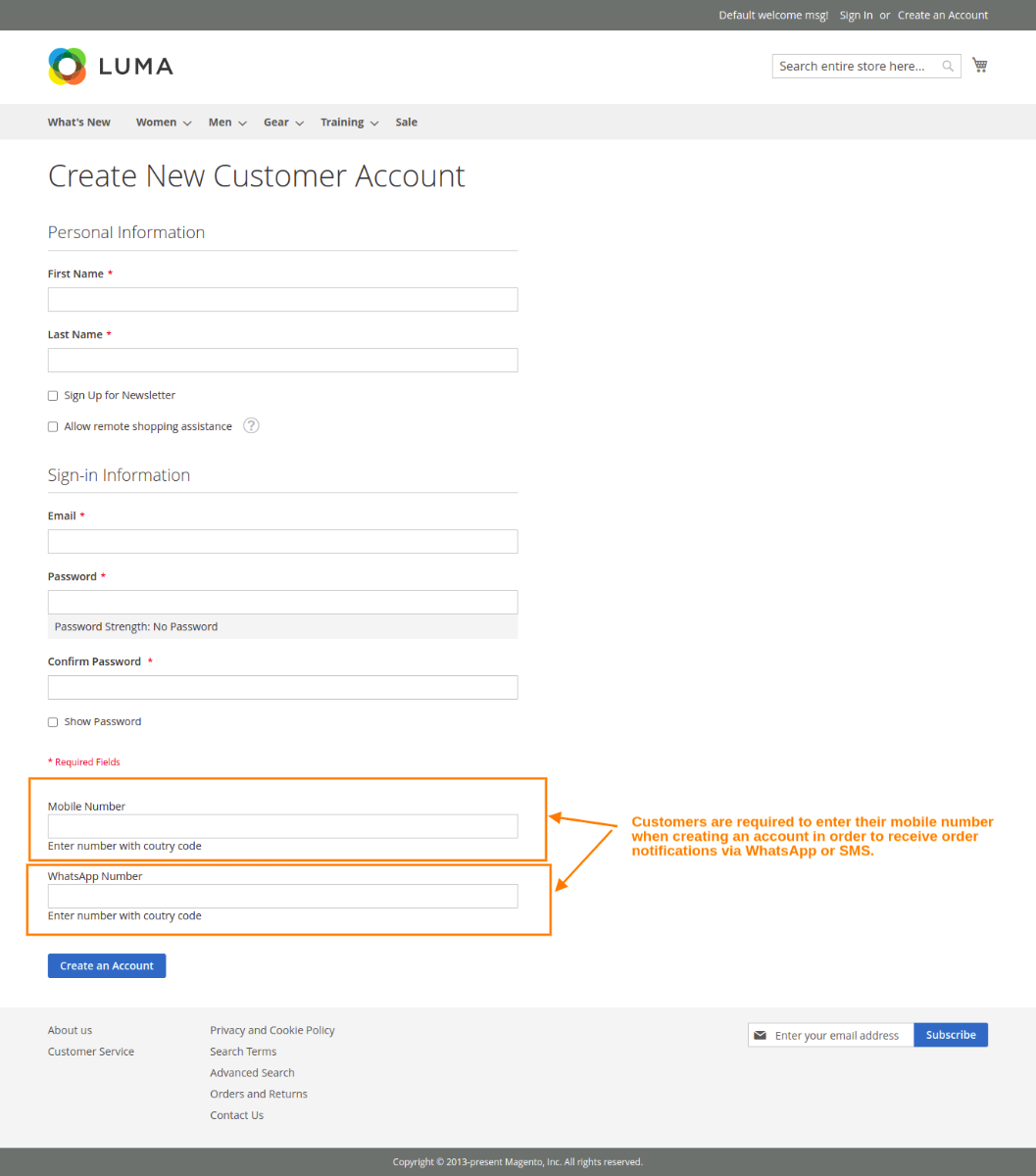
Task: Select the Sale menu item
Action: [406, 122]
